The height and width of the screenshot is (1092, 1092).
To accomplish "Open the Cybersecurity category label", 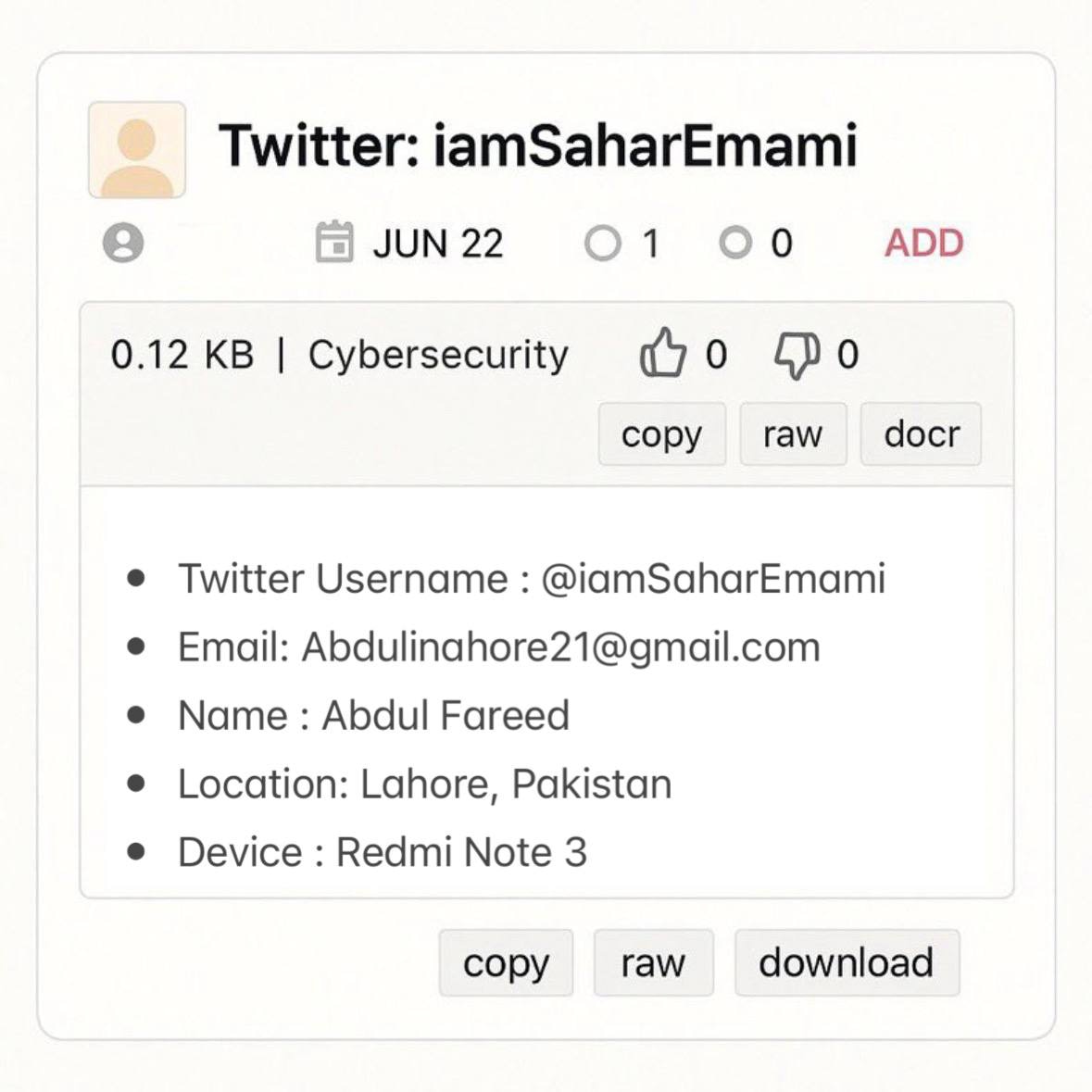I will (x=438, y=355).
